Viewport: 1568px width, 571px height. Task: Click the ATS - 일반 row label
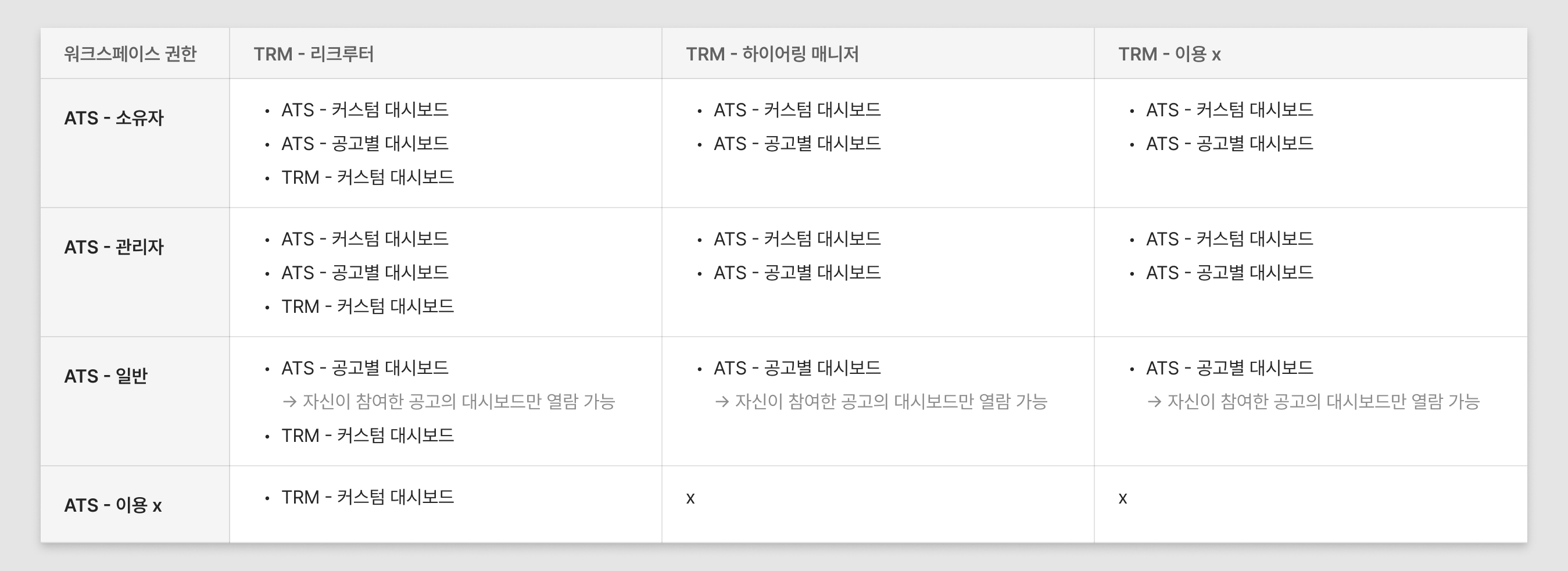(x=106, y=376)
